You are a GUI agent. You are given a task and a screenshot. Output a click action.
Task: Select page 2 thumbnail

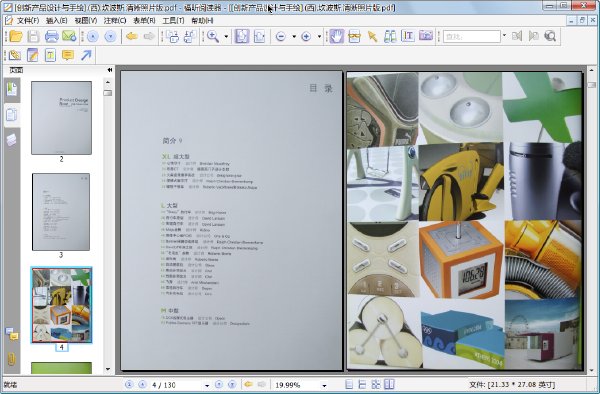(x=61, y=118)
